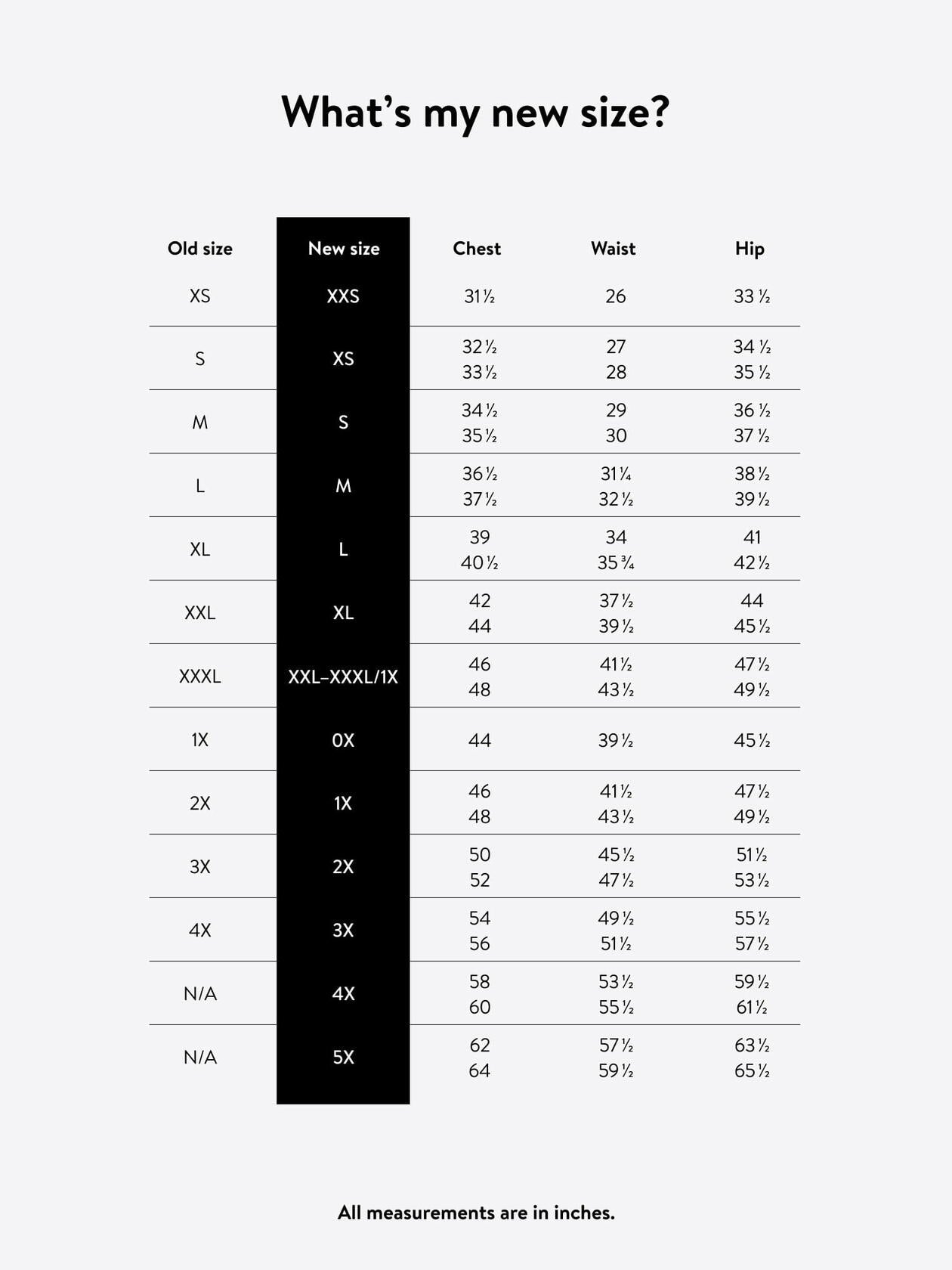
Task: Click the XXL–XXXL/1X new size cell
Action: 343,677
